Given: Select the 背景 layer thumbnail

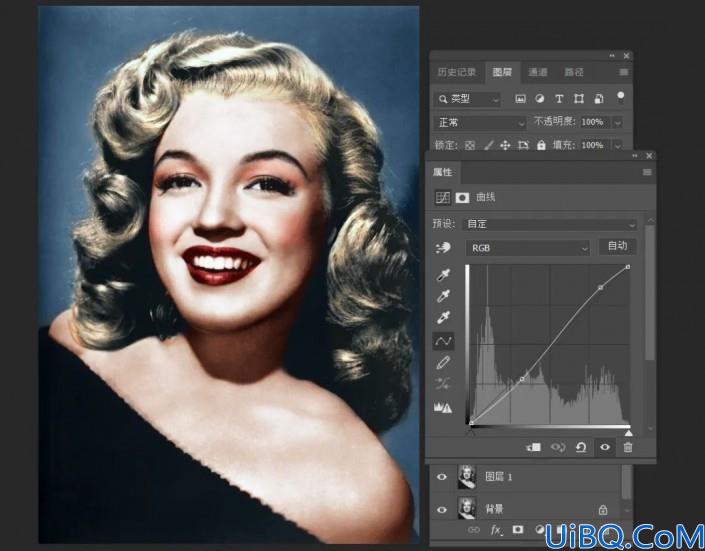Looking at the screenshot, I should [x=466, y=508].
